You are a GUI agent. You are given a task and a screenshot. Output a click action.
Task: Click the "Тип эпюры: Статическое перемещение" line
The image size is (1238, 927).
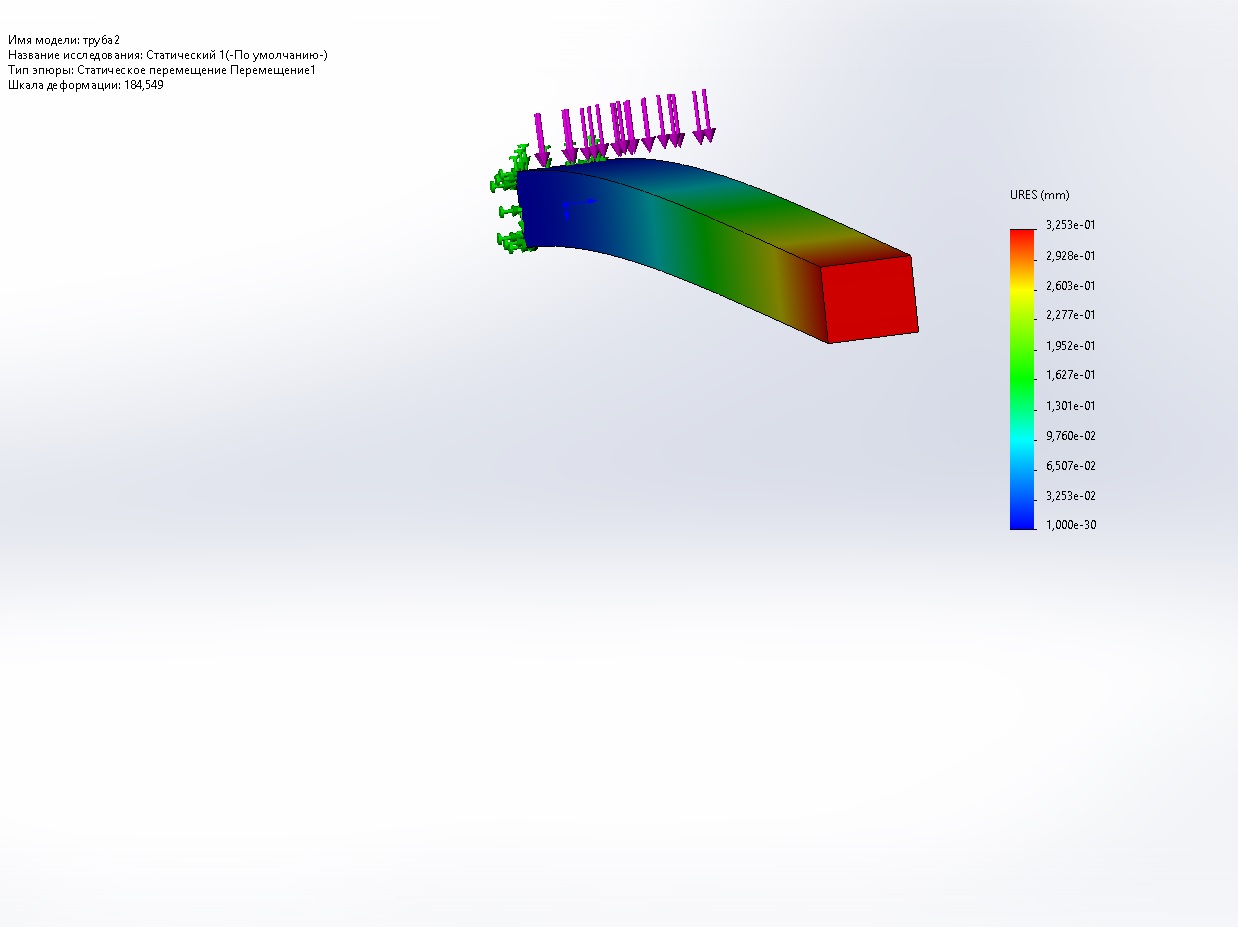point(162,70)
